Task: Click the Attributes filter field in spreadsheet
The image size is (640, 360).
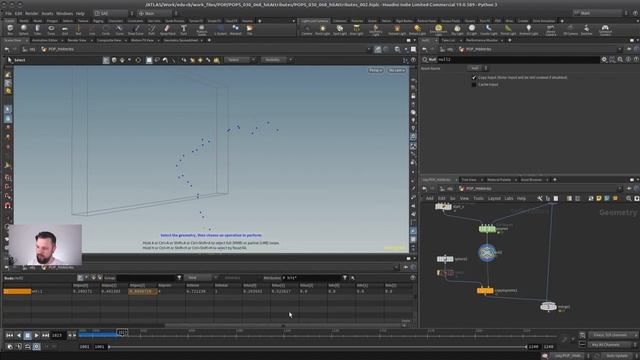Action: pyautogui.click(x=312, y=278)
